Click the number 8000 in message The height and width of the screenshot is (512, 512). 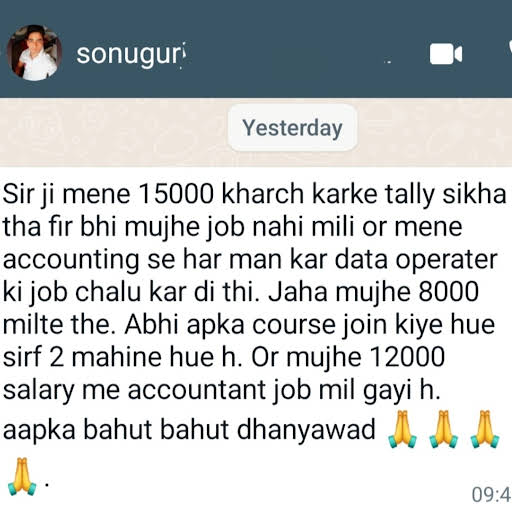448,292
